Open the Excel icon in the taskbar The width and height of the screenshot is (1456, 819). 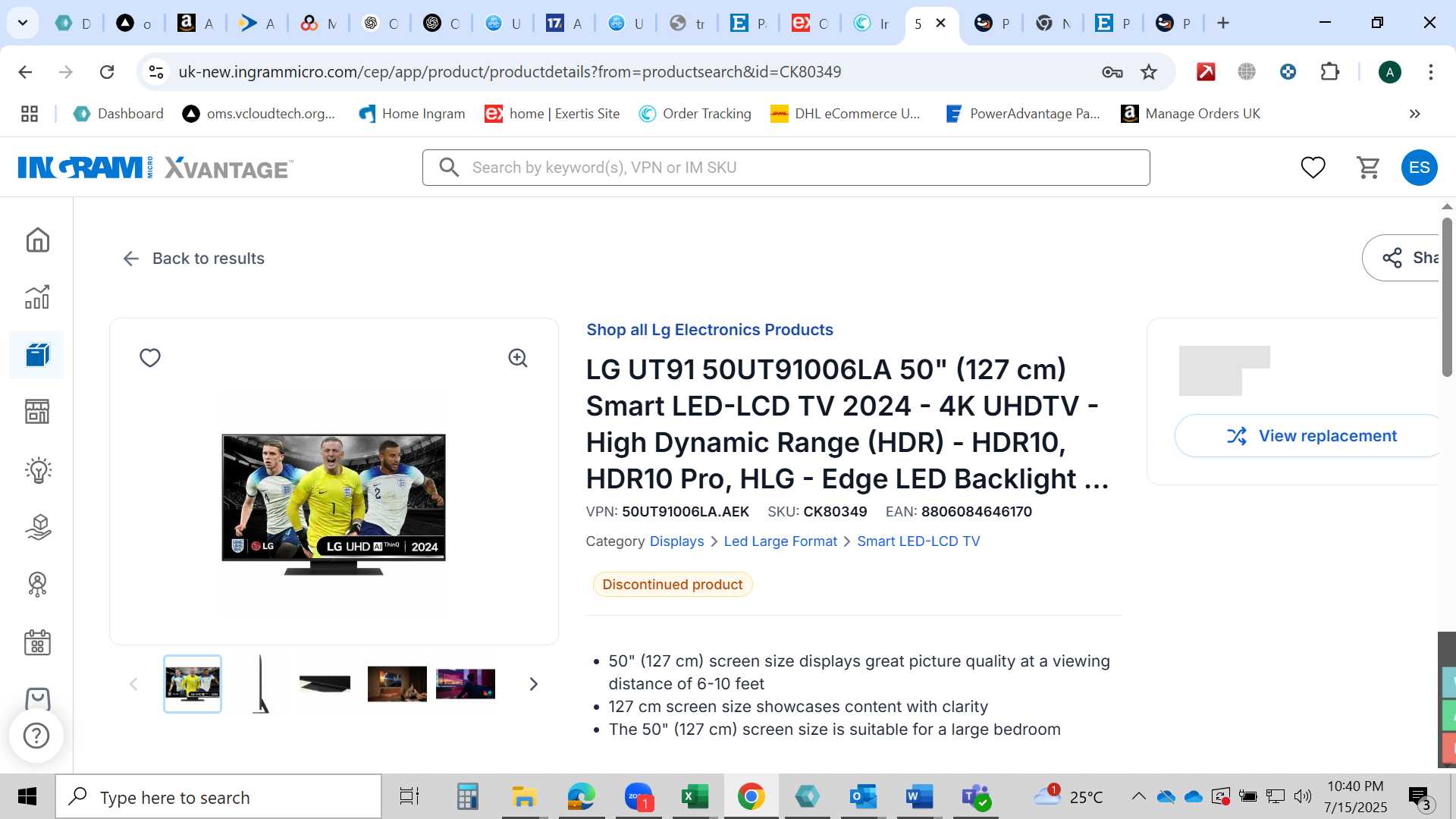tap(694, 796)
